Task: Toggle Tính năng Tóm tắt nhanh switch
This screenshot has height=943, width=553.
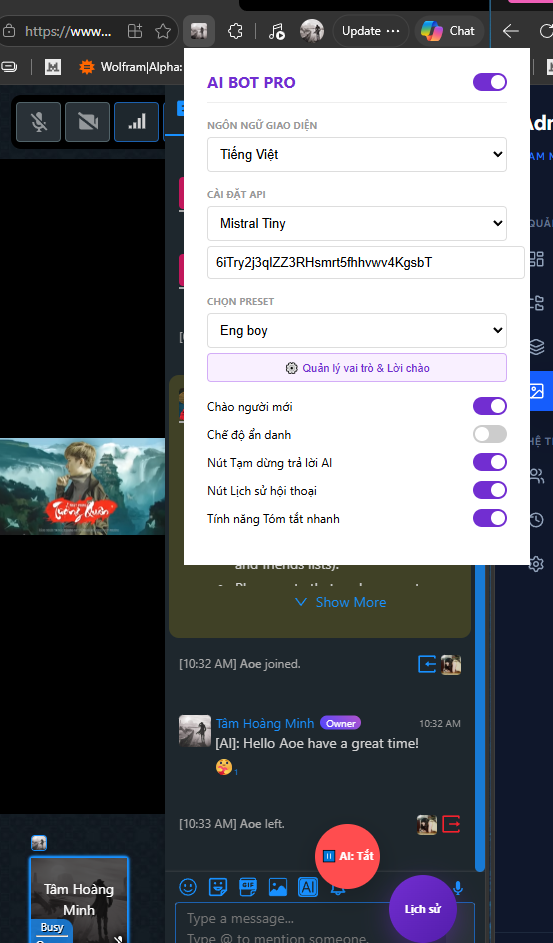Action: coord(490,518)
